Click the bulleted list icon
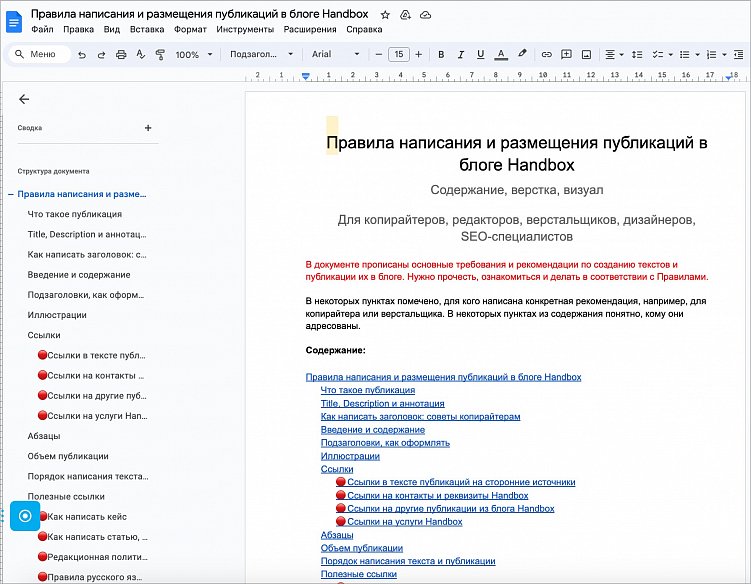Viewport: 751px width, 584px height. pyautogui.click(x=685, y=55)
